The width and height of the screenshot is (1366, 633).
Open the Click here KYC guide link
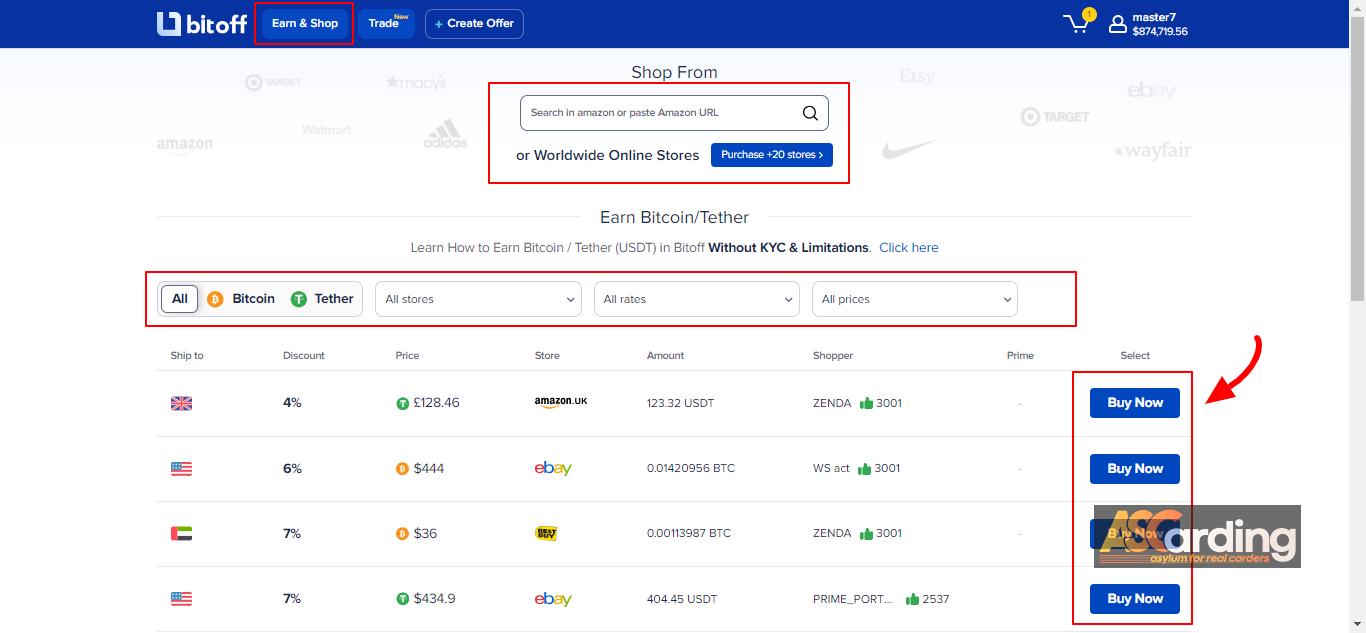click(909, 248)
